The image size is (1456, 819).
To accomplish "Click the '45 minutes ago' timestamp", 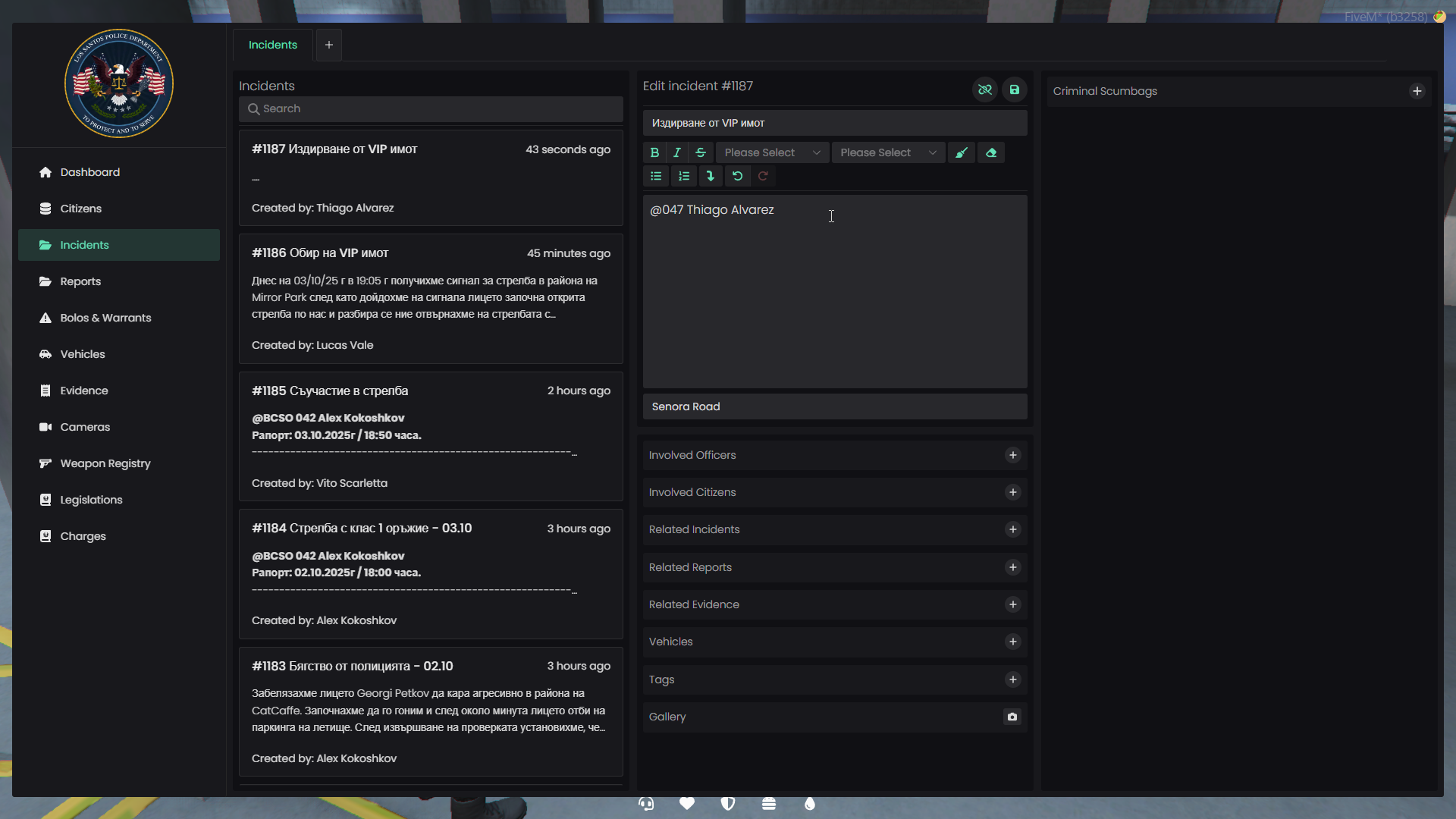I will [569, 253].
